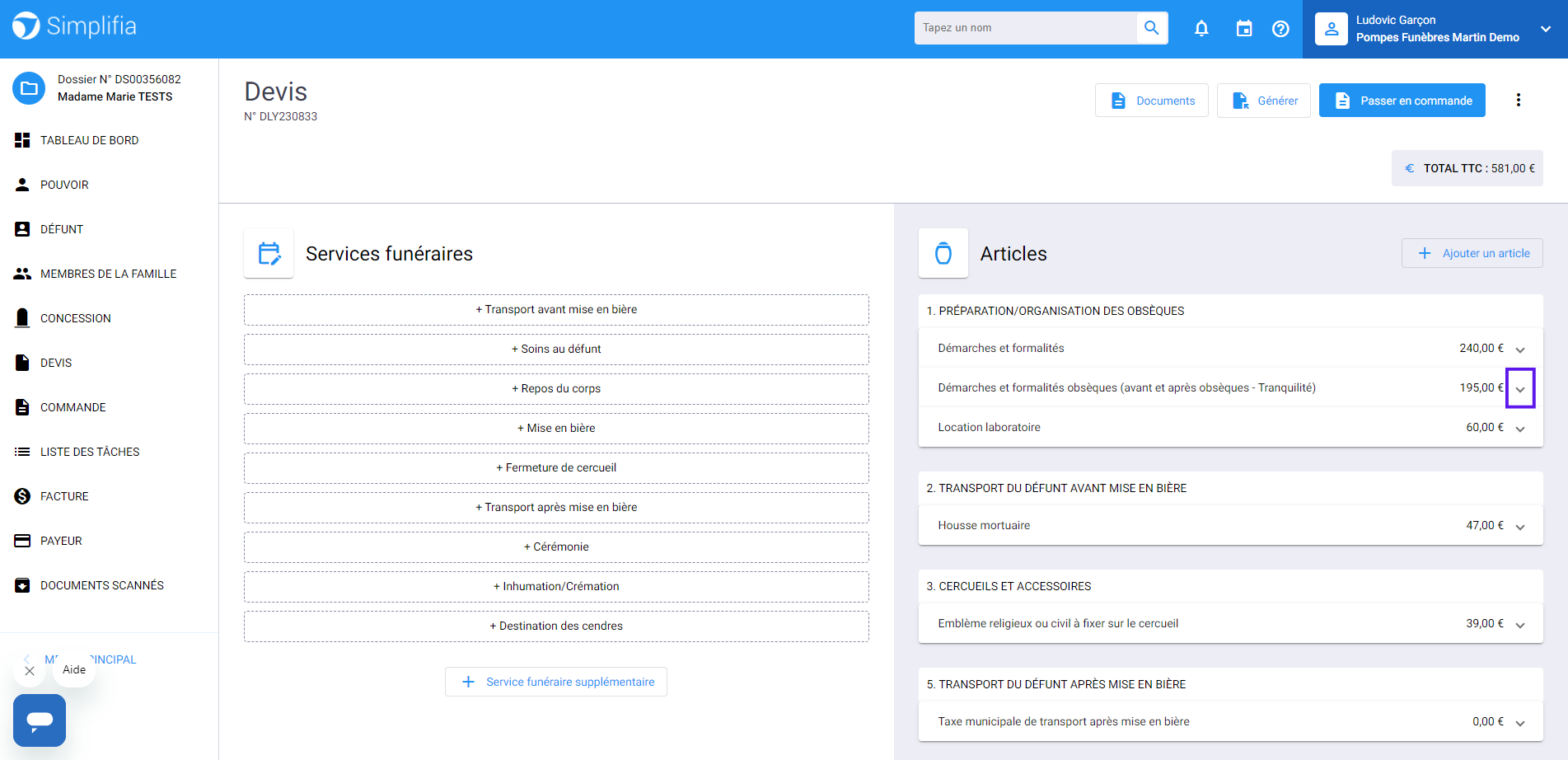Click heading 5. Transport du défunt après mise en bière
Image resolution: width=1568 pixels, height=760 pixels.
(x=1056, y=684)
